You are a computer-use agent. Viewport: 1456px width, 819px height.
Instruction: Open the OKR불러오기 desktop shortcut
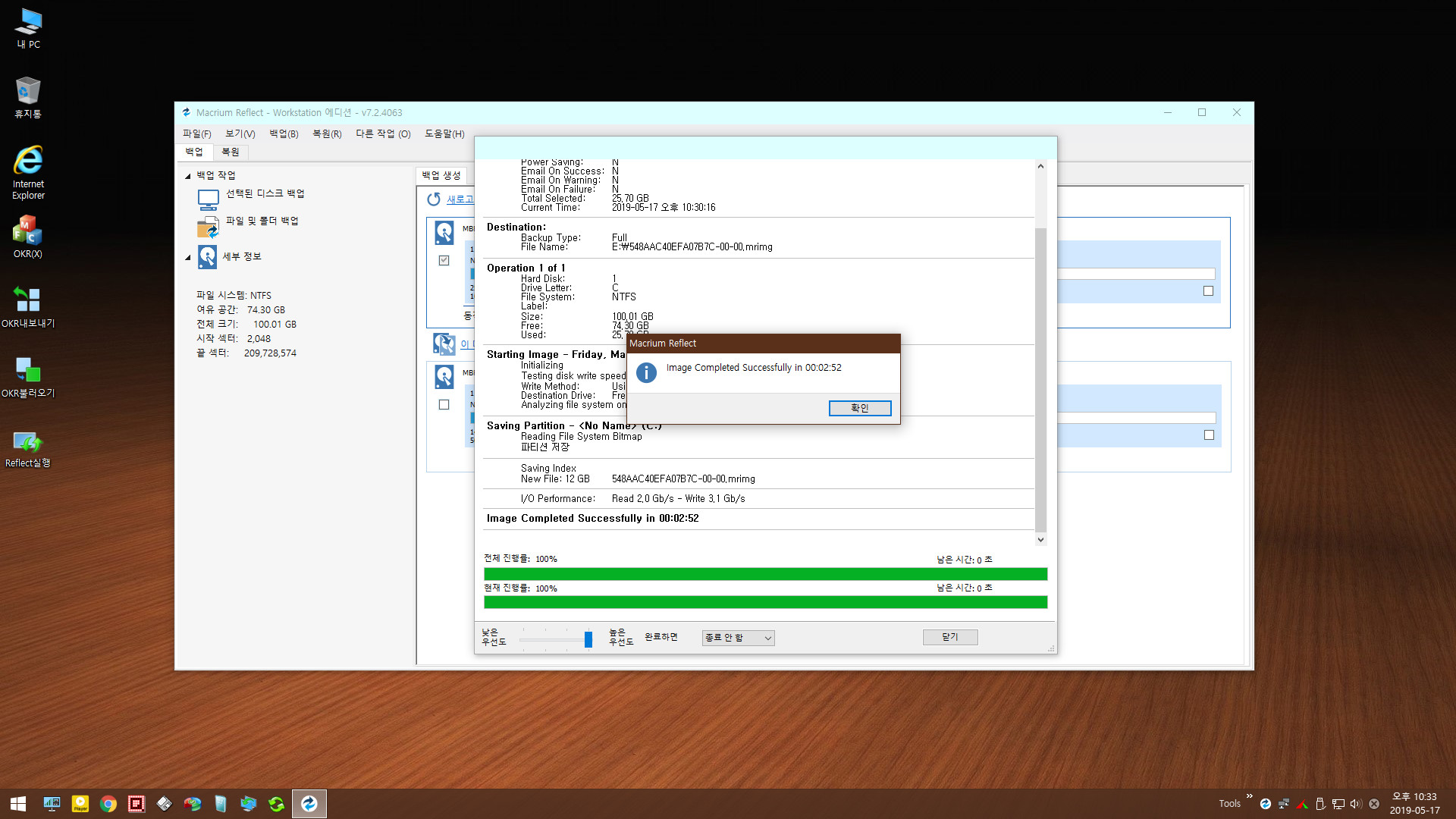28,376
